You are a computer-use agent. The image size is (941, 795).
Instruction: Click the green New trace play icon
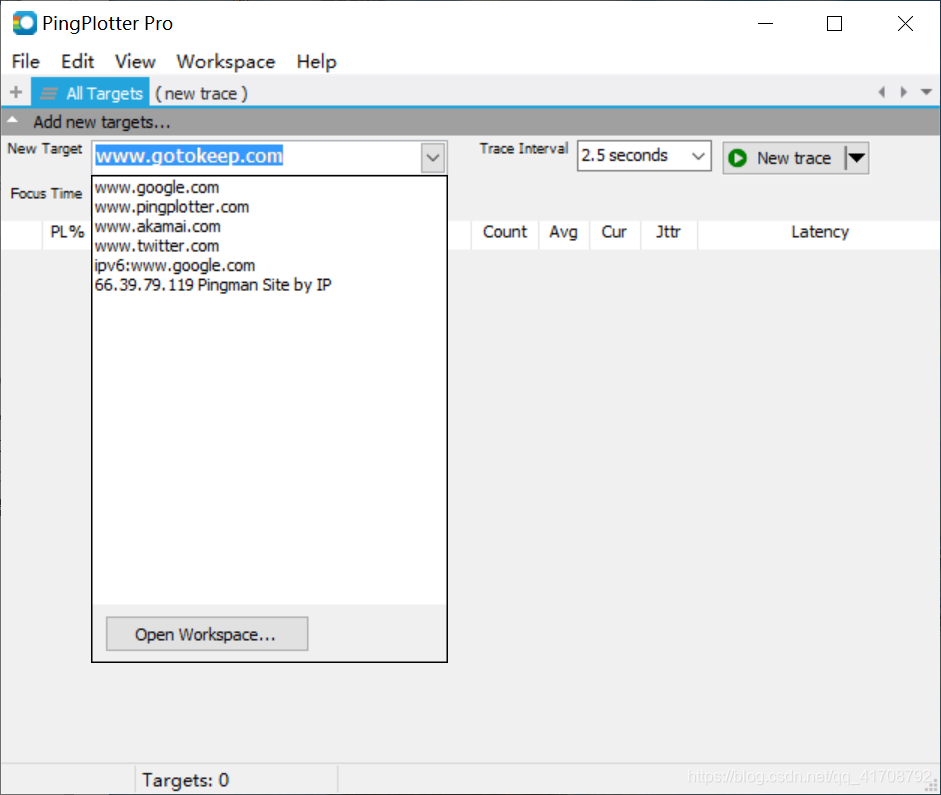[737, 158]
